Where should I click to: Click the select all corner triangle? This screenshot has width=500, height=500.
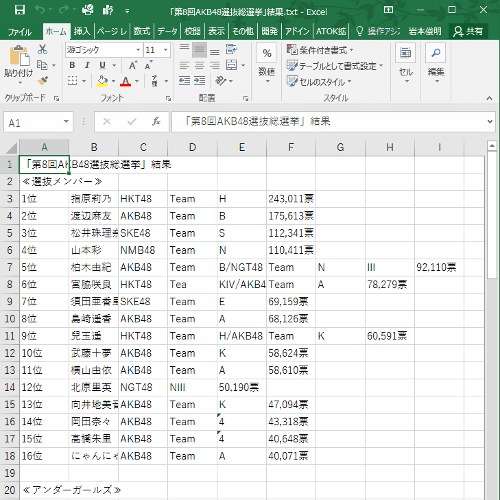pos(11,148)
